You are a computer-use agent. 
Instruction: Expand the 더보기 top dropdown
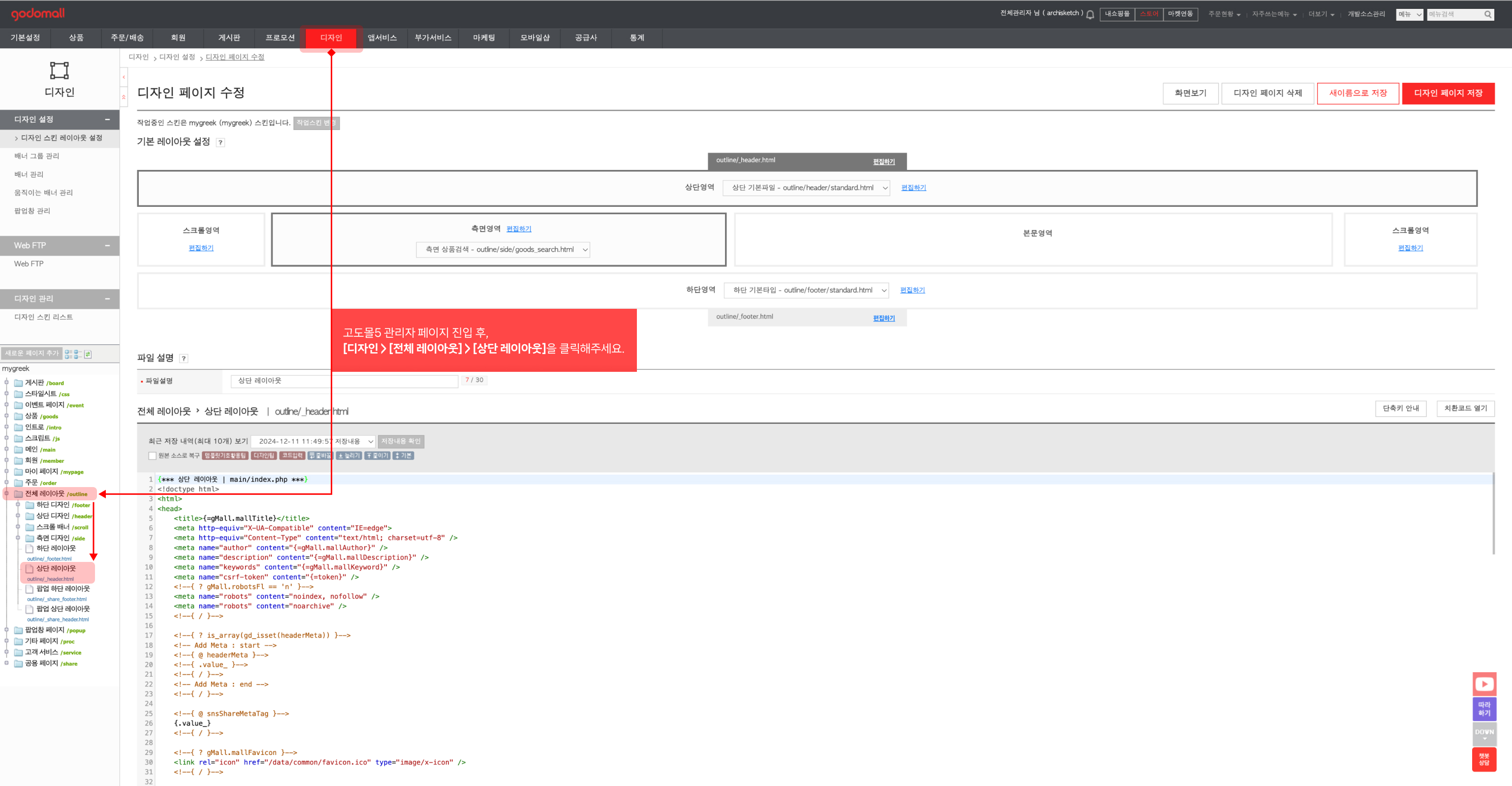(1321, 14)
